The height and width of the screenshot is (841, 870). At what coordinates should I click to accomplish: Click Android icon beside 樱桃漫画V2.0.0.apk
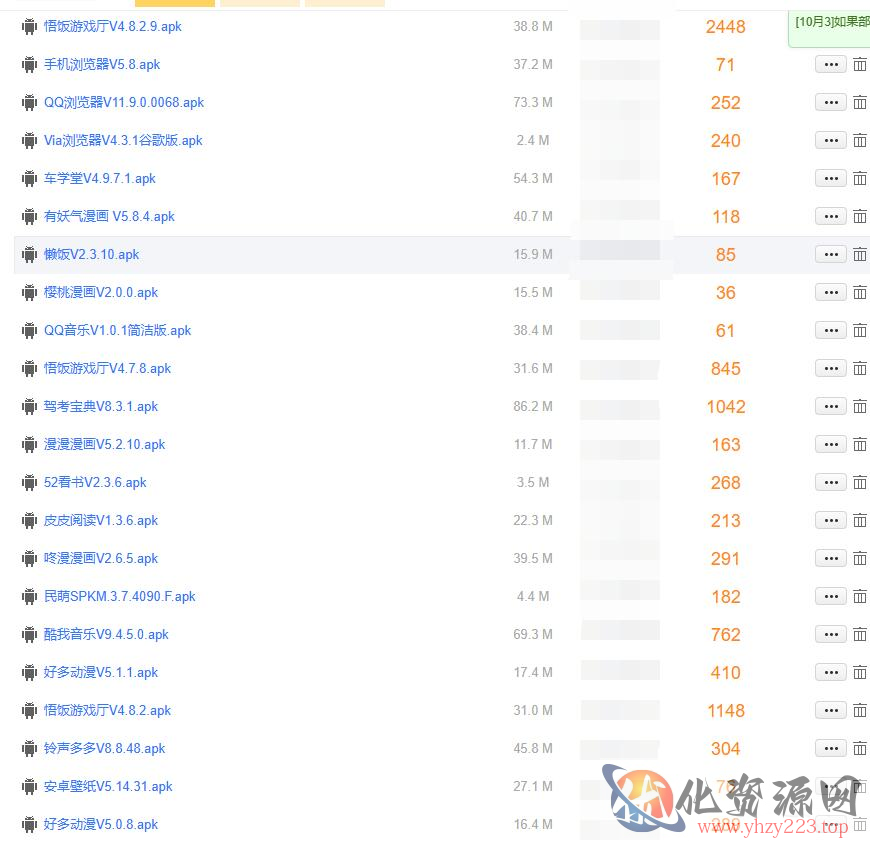(29, 293)
